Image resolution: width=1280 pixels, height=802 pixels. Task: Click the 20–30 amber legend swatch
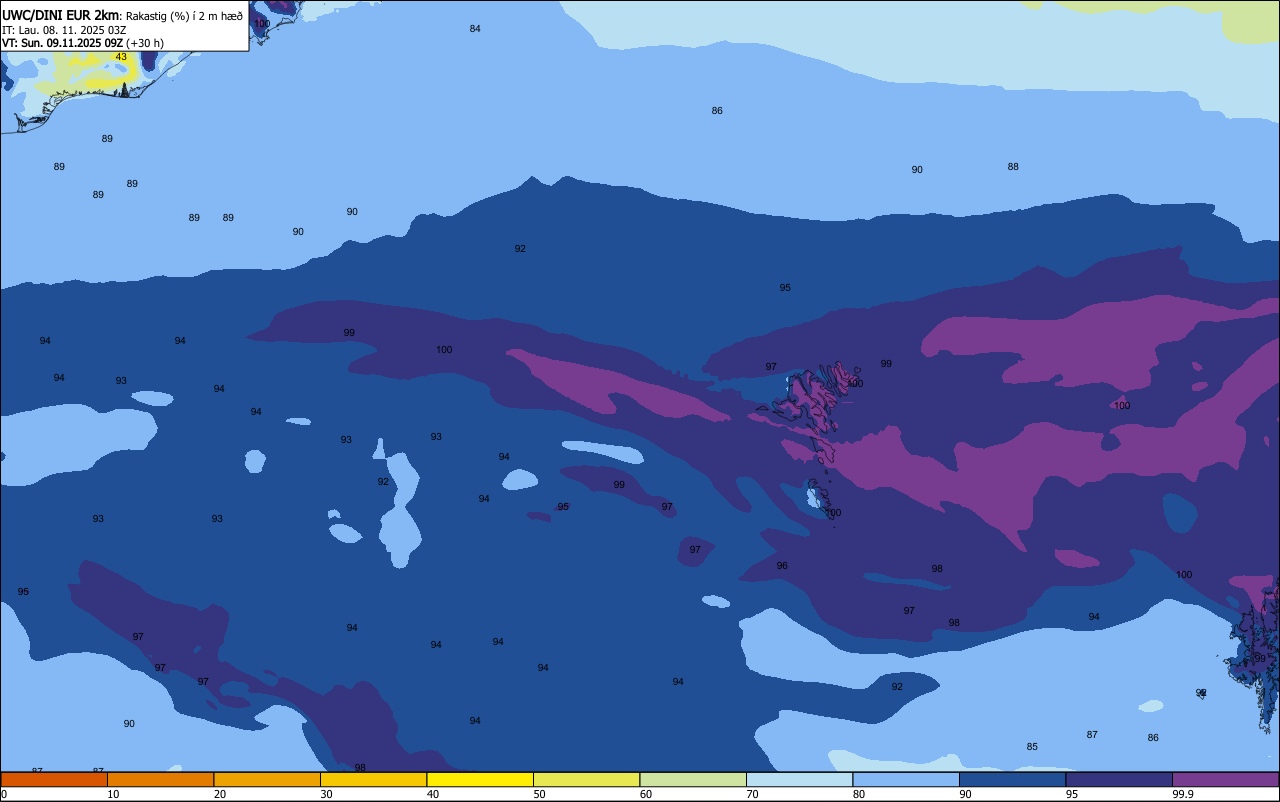click(x=267, y=779)
